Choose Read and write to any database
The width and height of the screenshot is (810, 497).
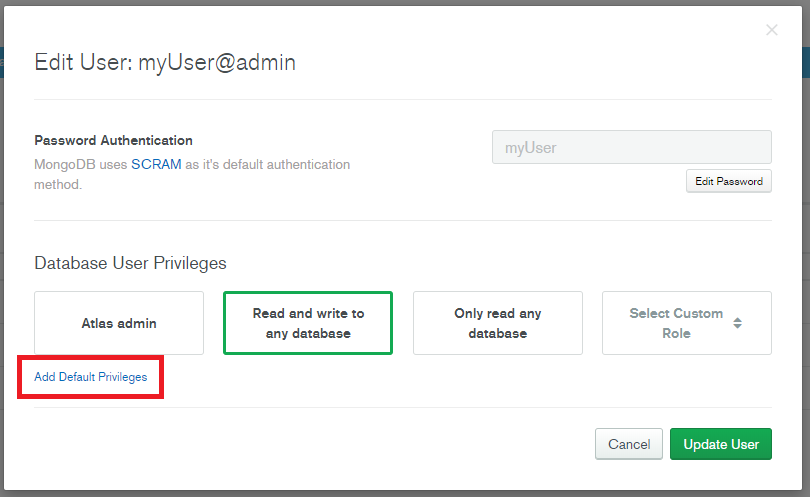308,323
